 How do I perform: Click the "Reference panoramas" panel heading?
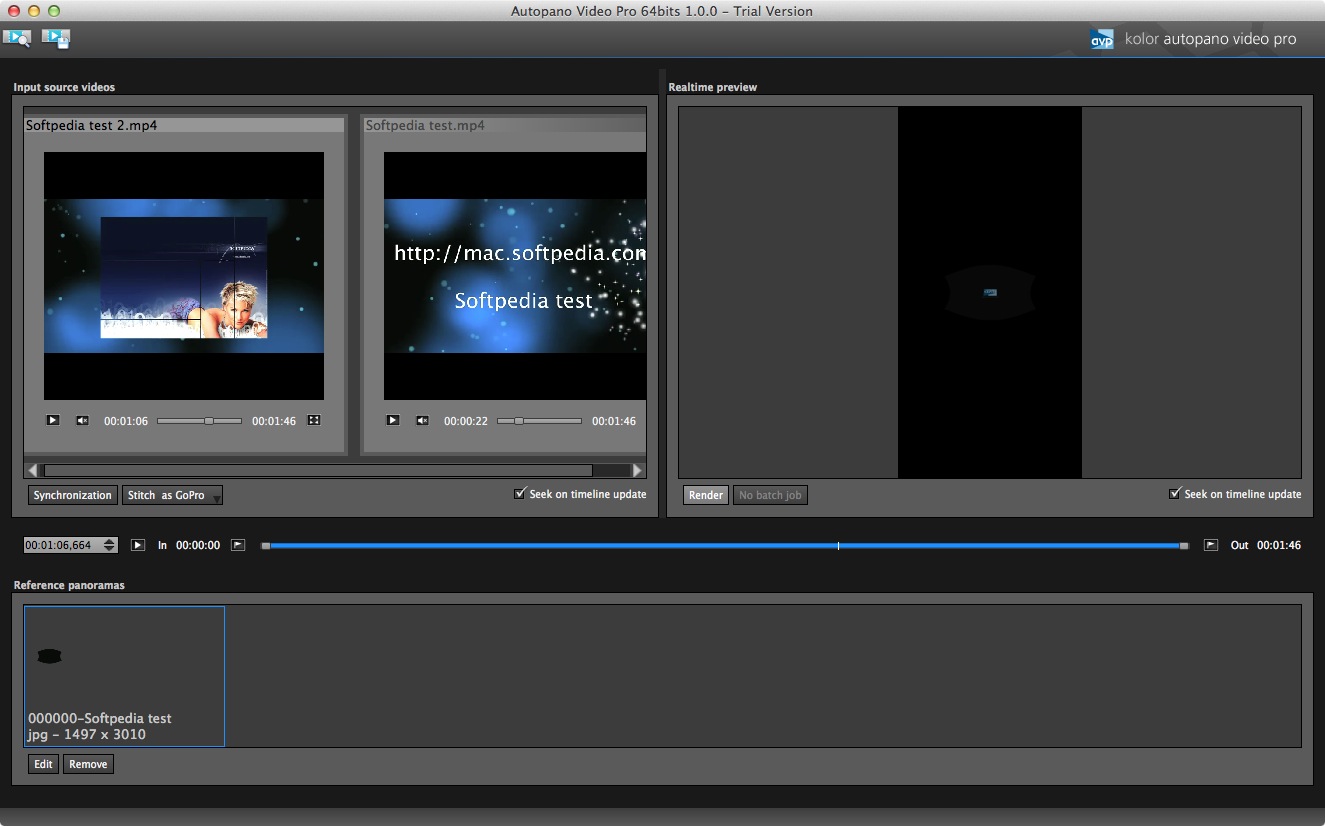pos(69,585)
